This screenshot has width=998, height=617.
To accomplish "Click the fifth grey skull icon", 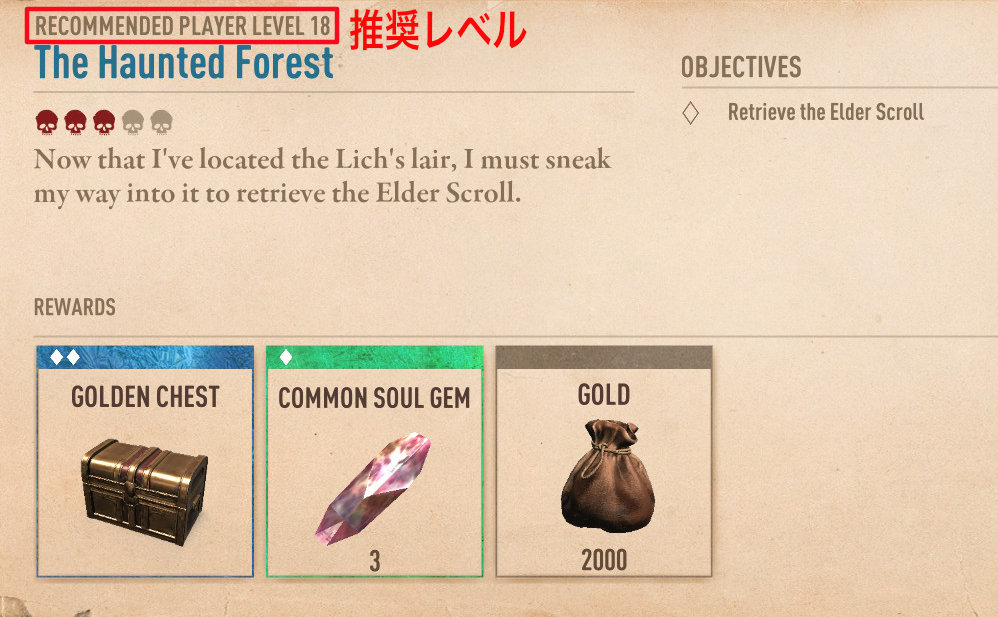I will (x=162, y=122).
